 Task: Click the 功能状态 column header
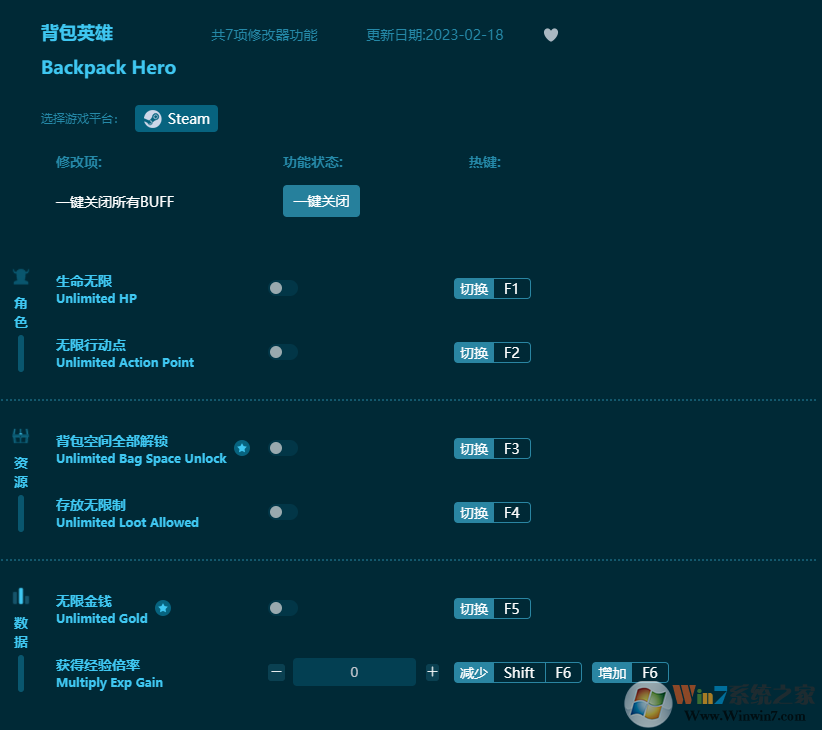tap(313, 162)
